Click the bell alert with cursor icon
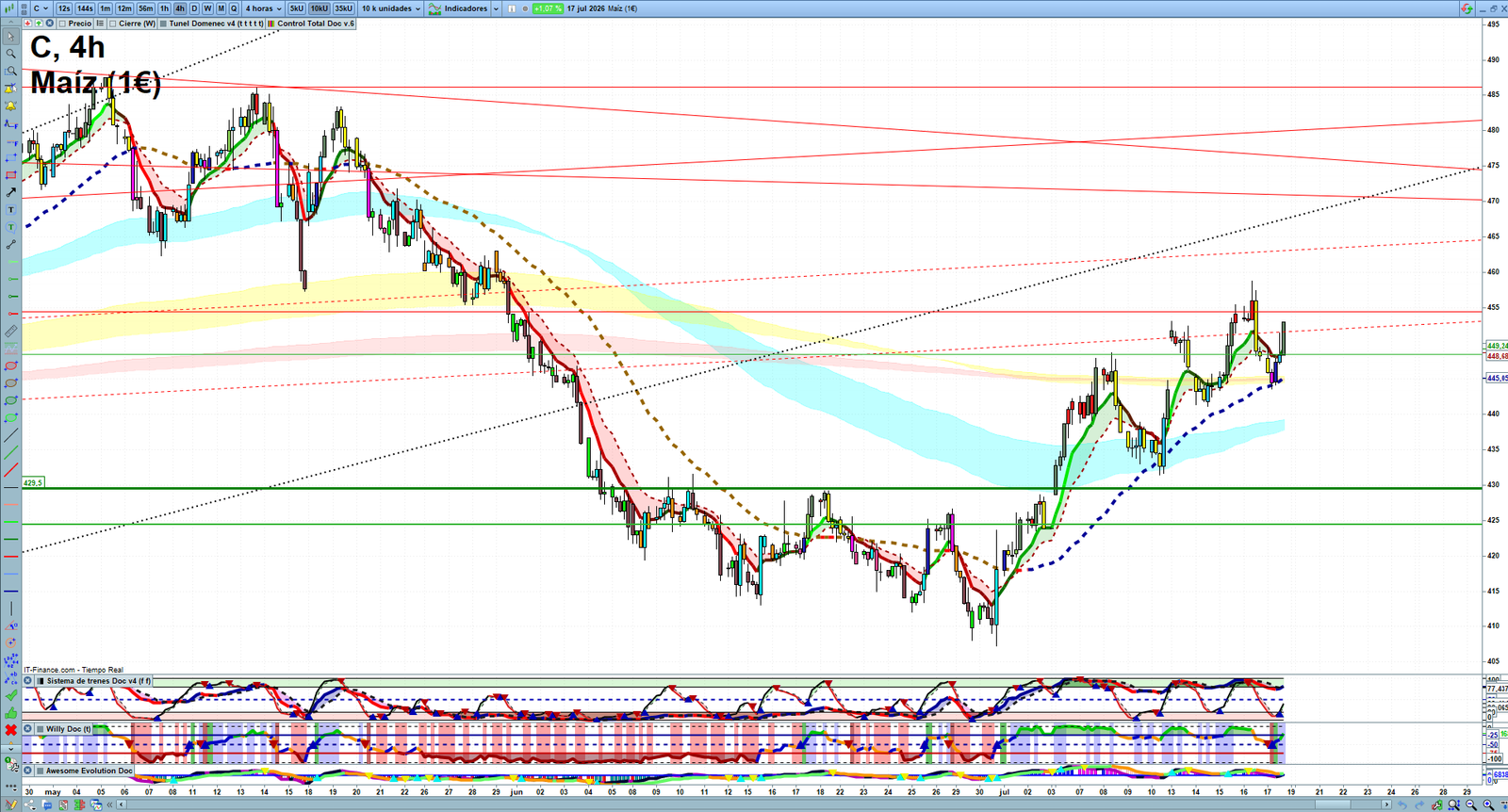Image resolution: width=1508 pixels, height=812 pixels. click(x=11, y=89)
